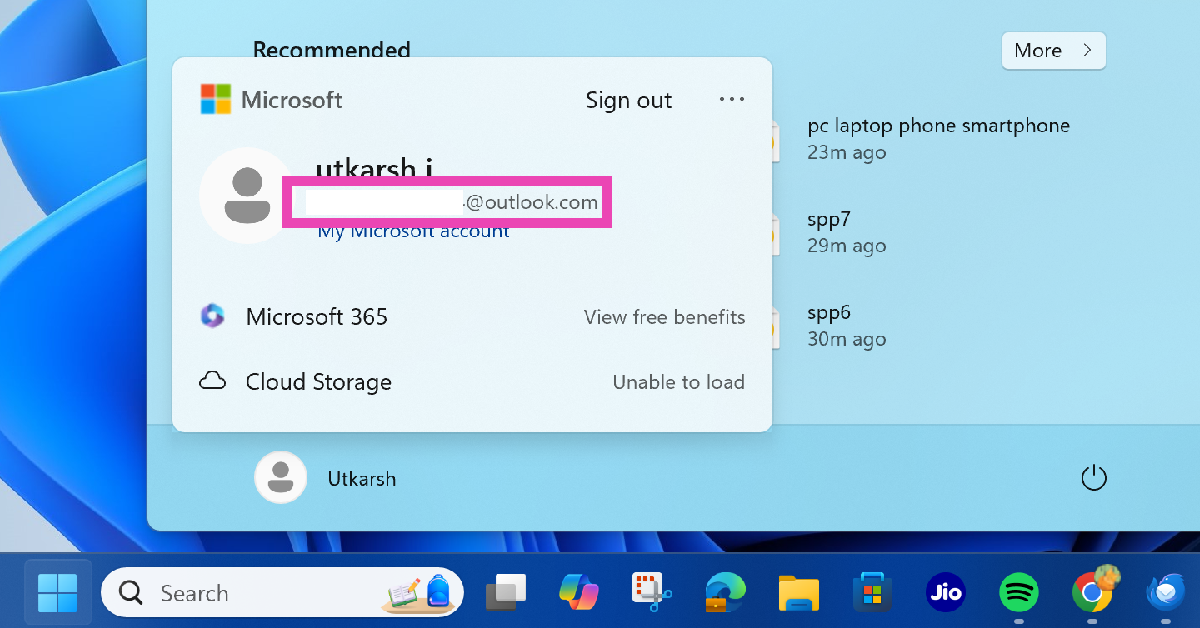Launch Google Chrome from the taskbar

tap(1092, 593)
